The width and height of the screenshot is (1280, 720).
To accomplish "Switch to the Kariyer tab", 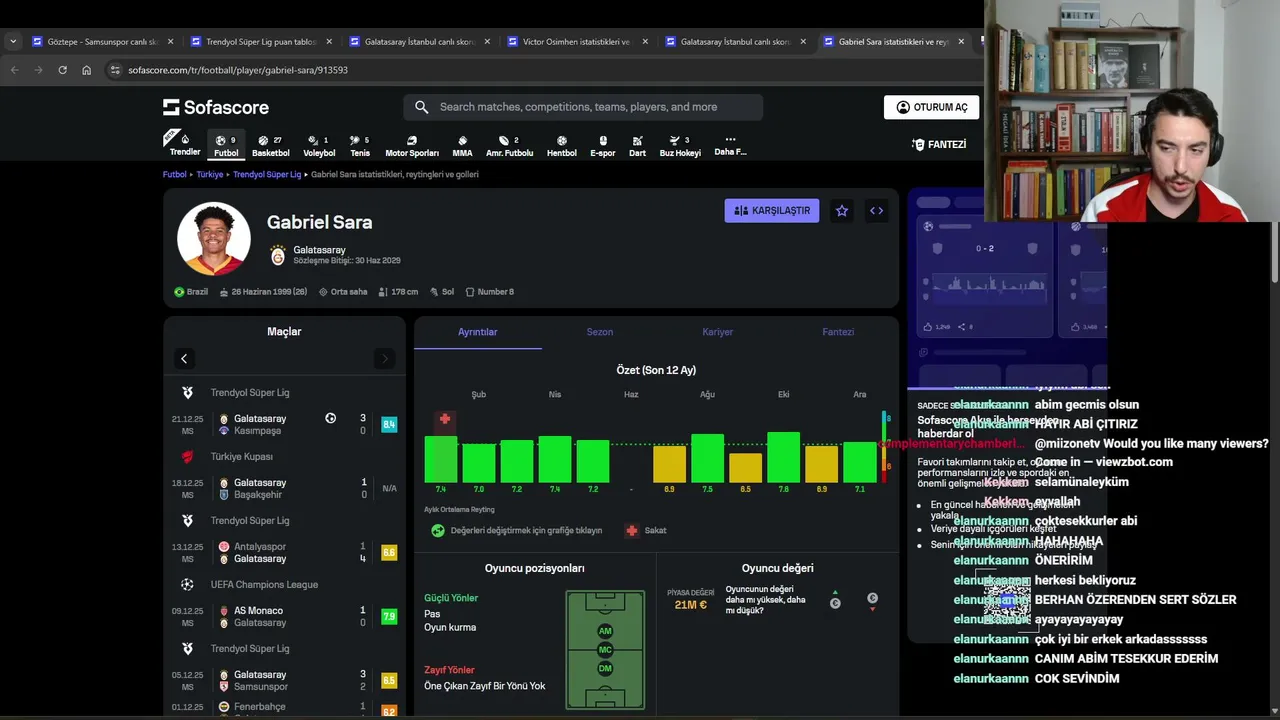I will pyautogui.click(x=718, y=332).
